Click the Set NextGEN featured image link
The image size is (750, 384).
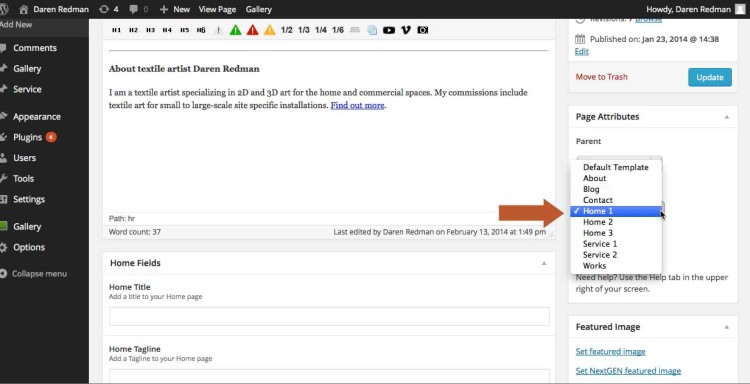(628, 371)
